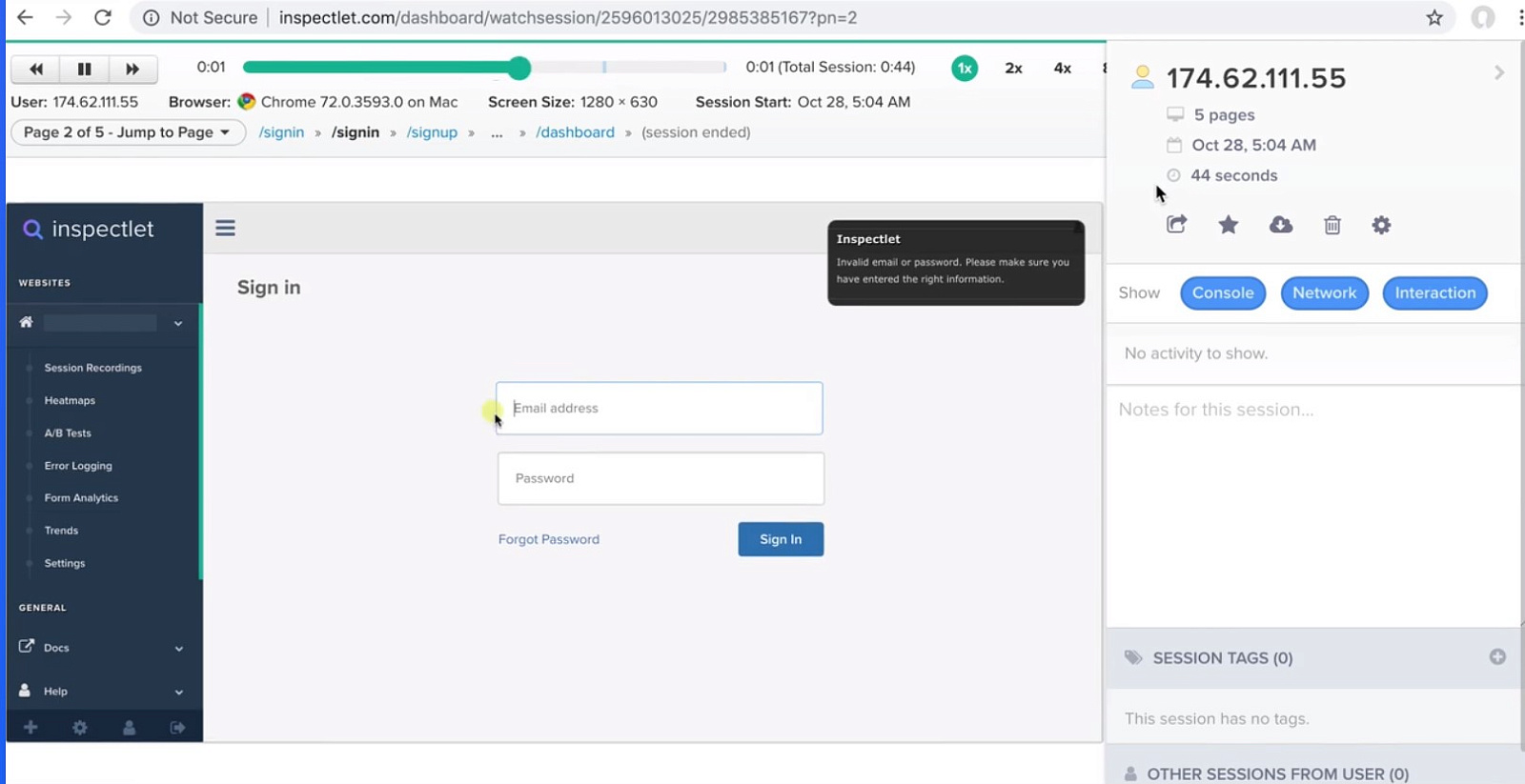Click the Not Secure site info icon
1525x784 pixels.
point(151,17)
